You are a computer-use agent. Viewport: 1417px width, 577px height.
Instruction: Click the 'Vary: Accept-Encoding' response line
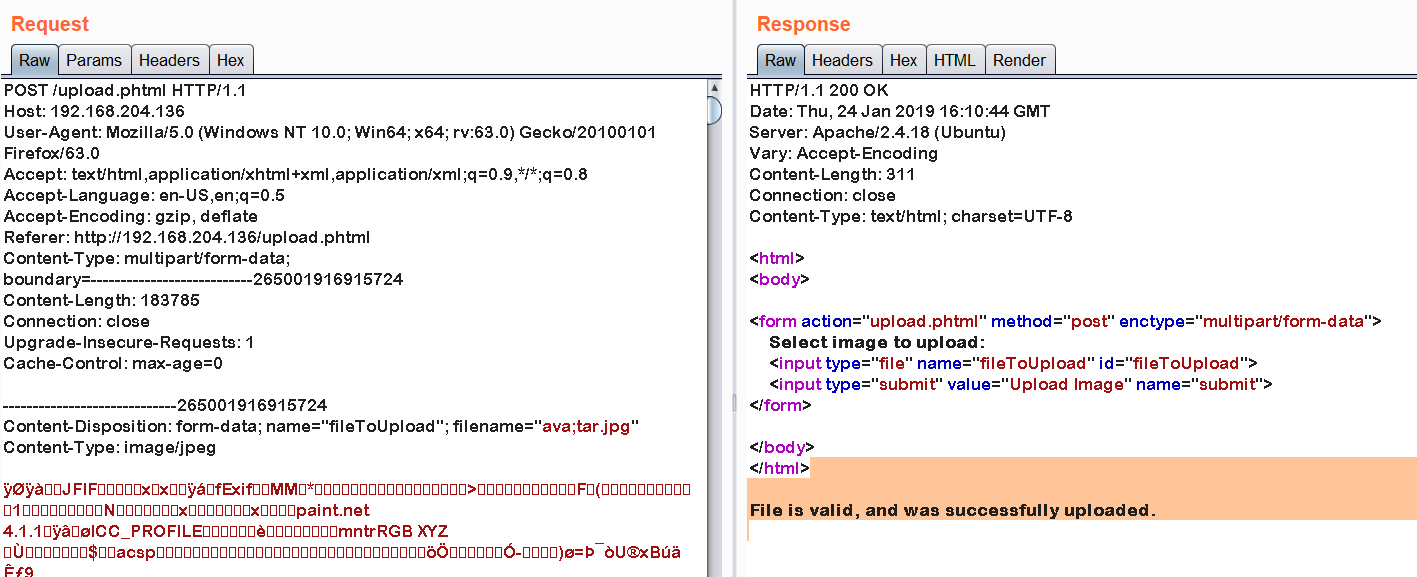[844, 153]
